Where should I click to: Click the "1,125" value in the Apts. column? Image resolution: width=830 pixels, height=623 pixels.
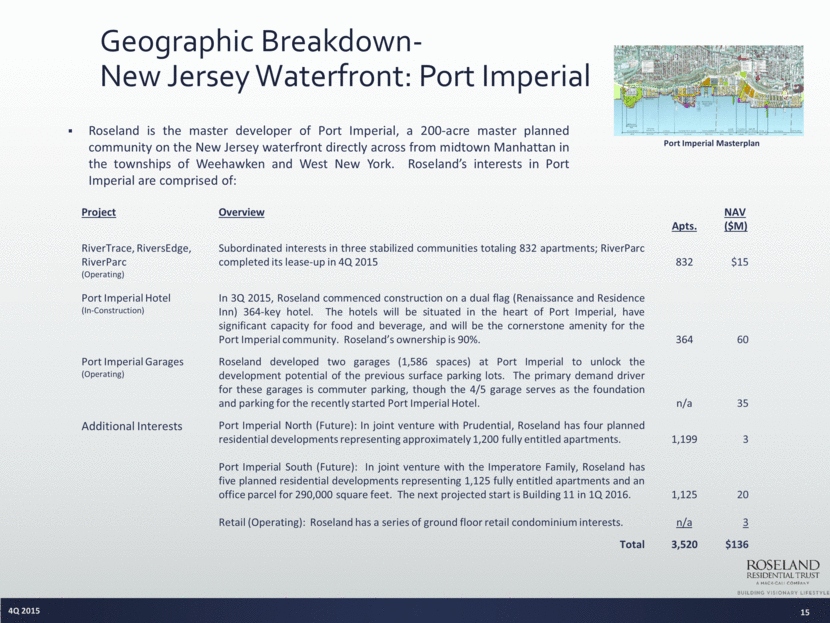684,494
